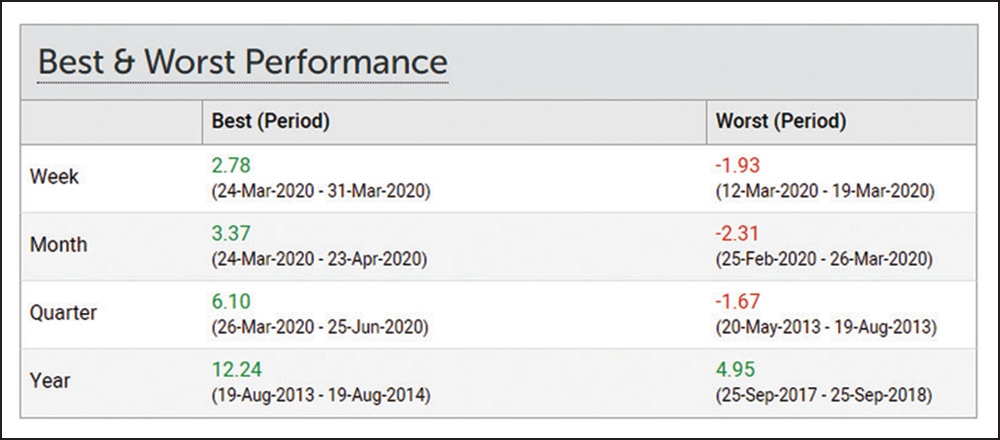Select the best month value 3.37
This screenshot has height=440, width=1000.
point(229,235)
